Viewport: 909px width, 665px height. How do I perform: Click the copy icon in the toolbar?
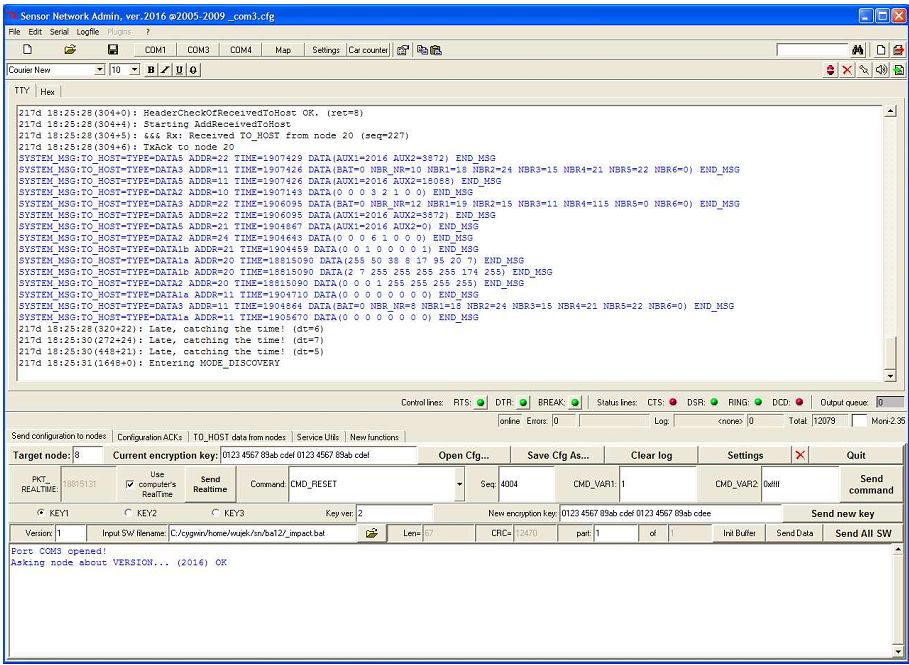point(423,50)
